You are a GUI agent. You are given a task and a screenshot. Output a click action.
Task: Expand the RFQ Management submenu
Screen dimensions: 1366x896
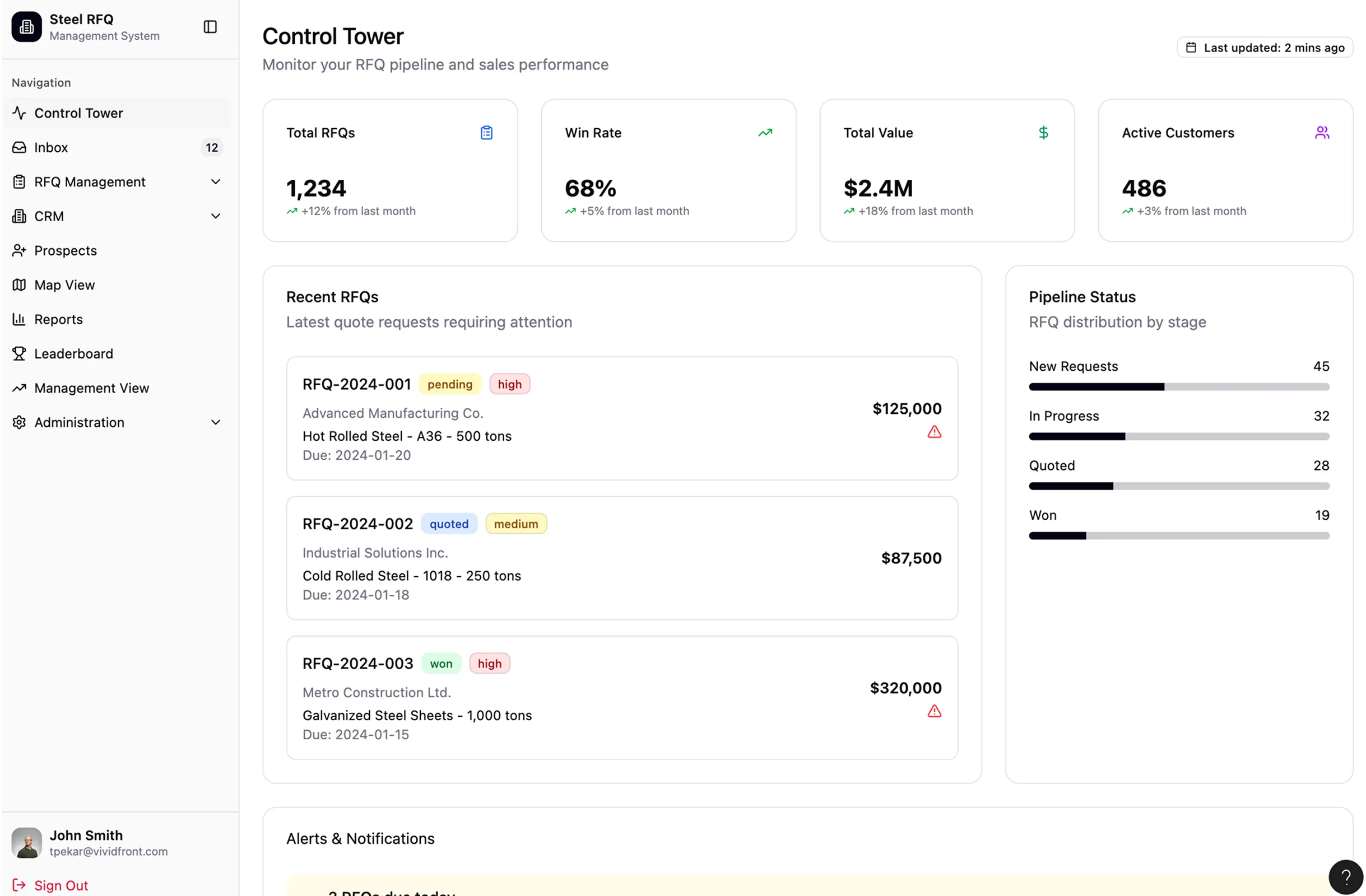tap(215, 182)
